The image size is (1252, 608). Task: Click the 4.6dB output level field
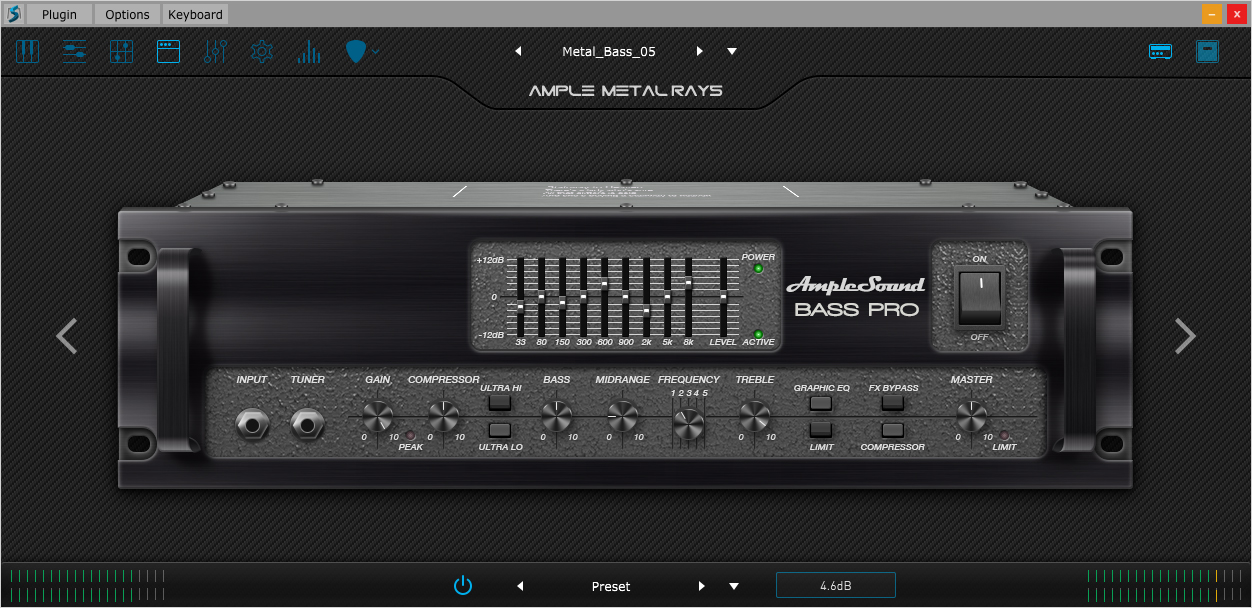[x=836, y=585]
